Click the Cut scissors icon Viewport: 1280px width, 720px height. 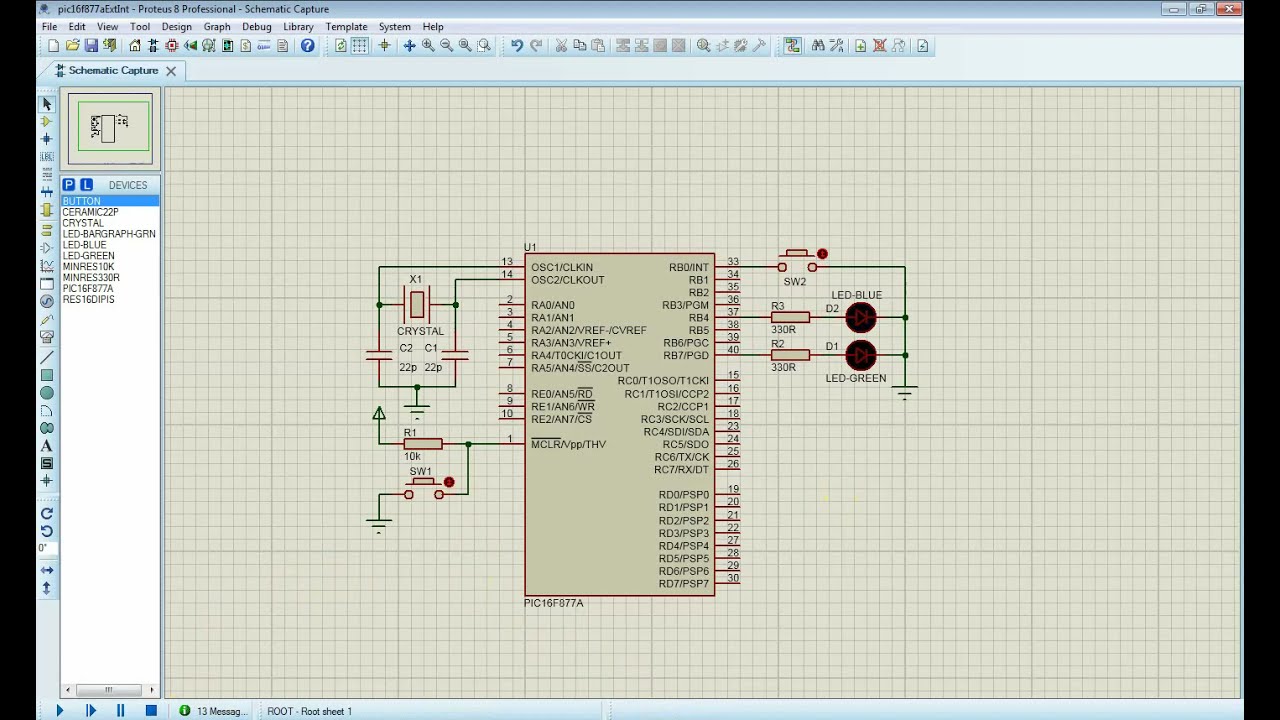click(561, 46)
